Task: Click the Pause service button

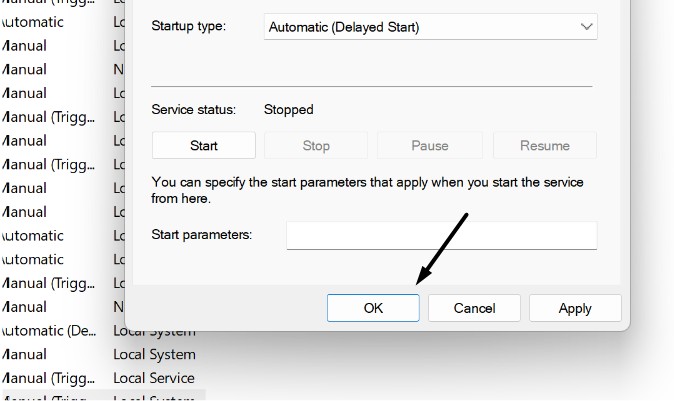Action: (x=430, y=145)
